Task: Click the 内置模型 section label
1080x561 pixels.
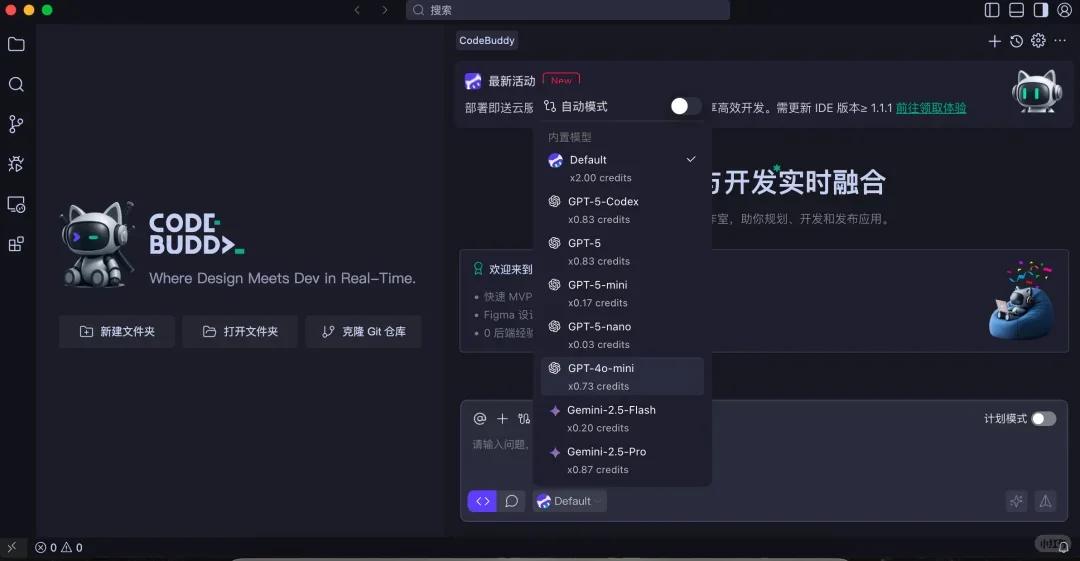Action: pos(570,137)
